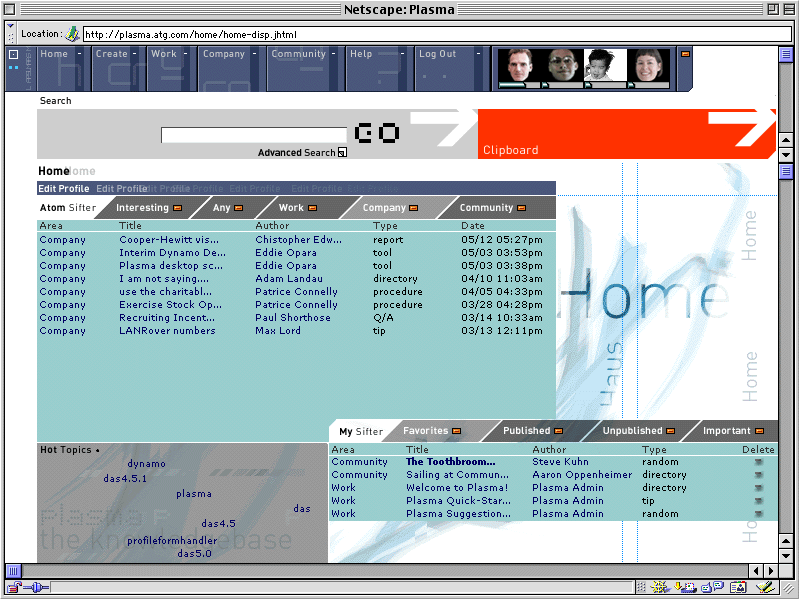Collapse the Community nav menu via its dash
799x599 pixels.
334,53
